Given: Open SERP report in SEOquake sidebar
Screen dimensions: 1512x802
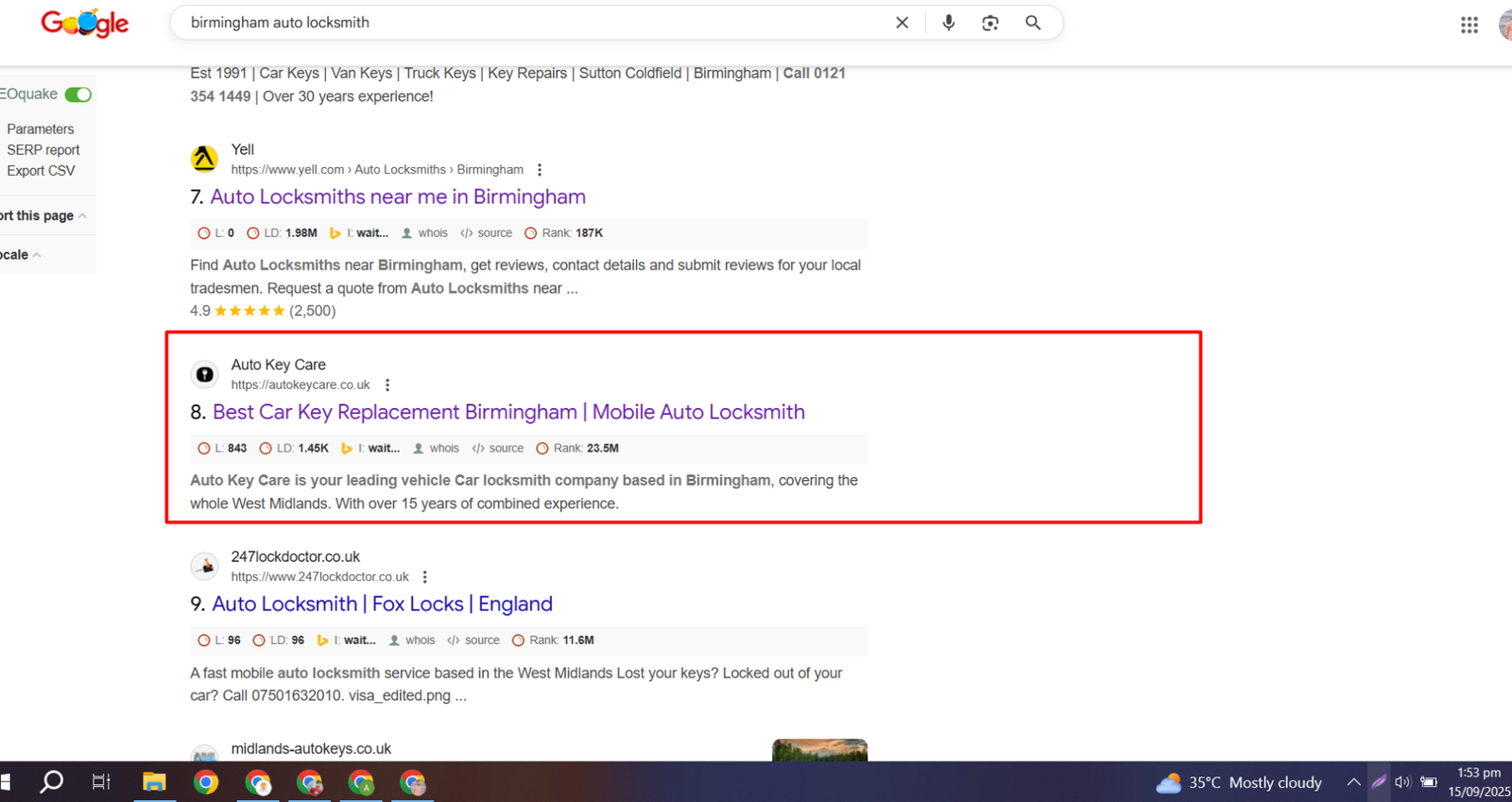Looking at the screenshot, I should [43, 150].
